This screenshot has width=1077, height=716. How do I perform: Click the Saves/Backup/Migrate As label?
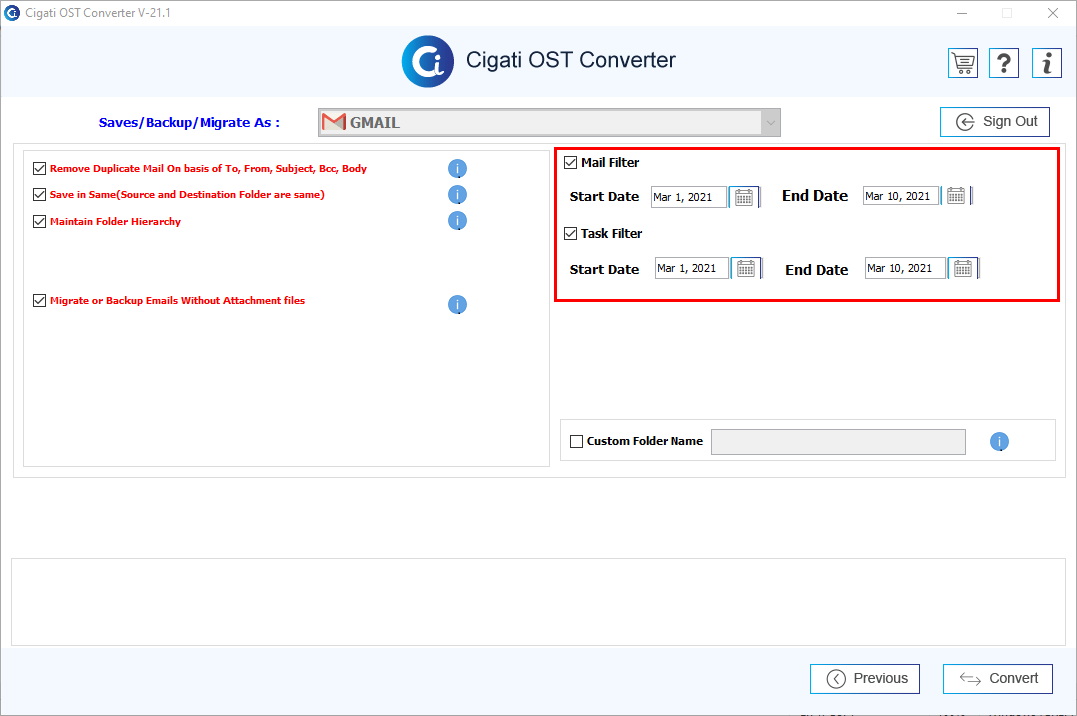point(189,122)
